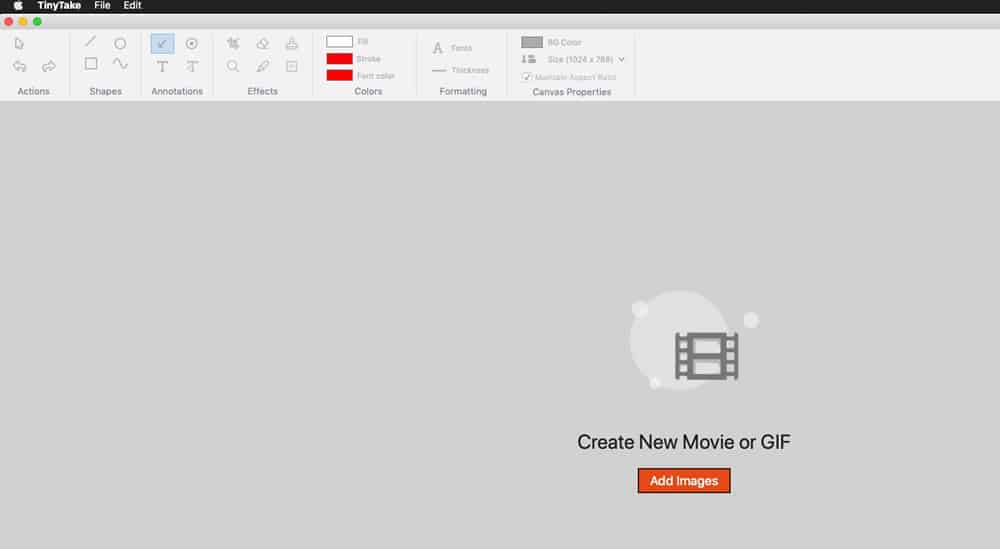Select the Rectangle shape tool

(x=91, y=64)
